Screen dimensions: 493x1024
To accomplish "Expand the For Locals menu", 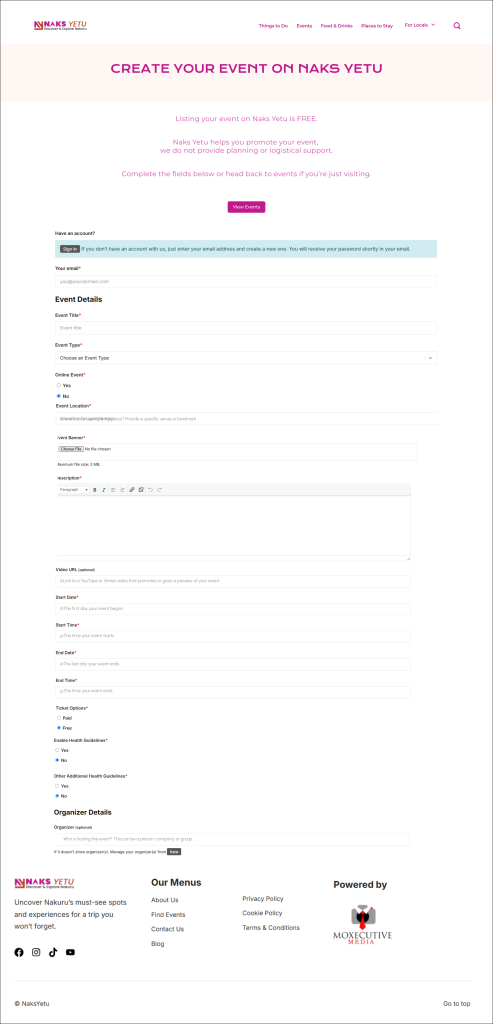I will [x=420, y=25].
